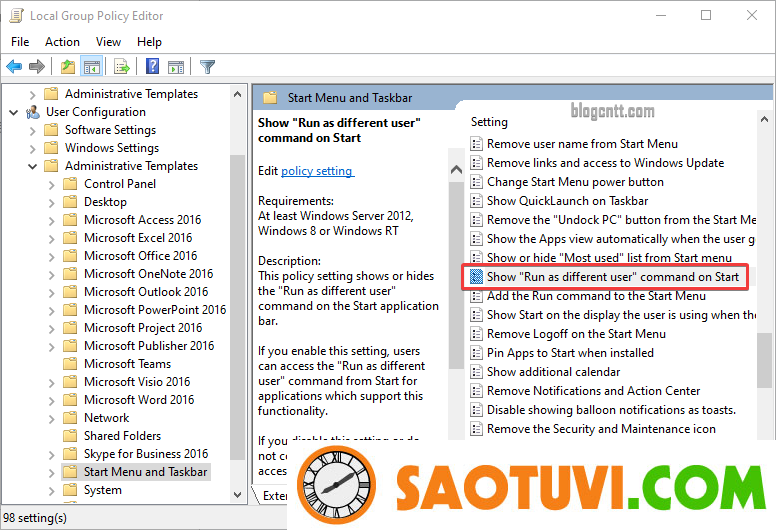Click the User Configuration node icon
776x530 pixels.
click(33, 112)
